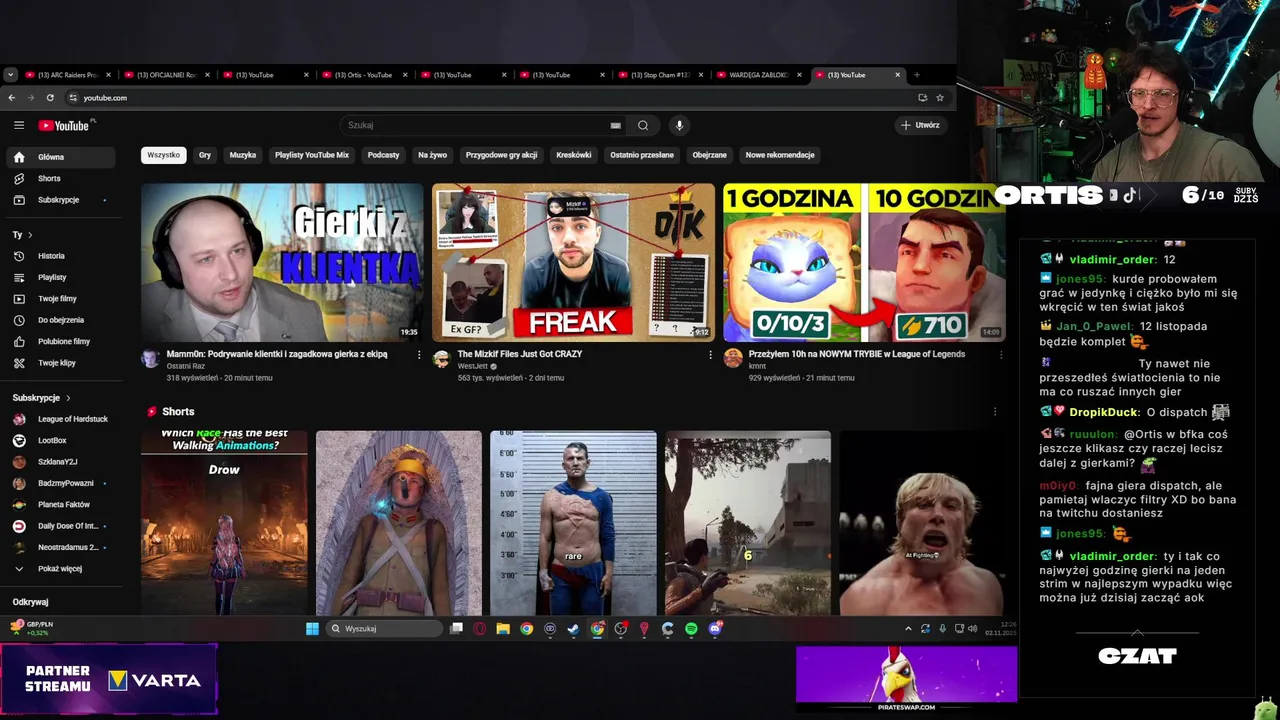Open LootBox channel subscription

click(x=60, y=440)
